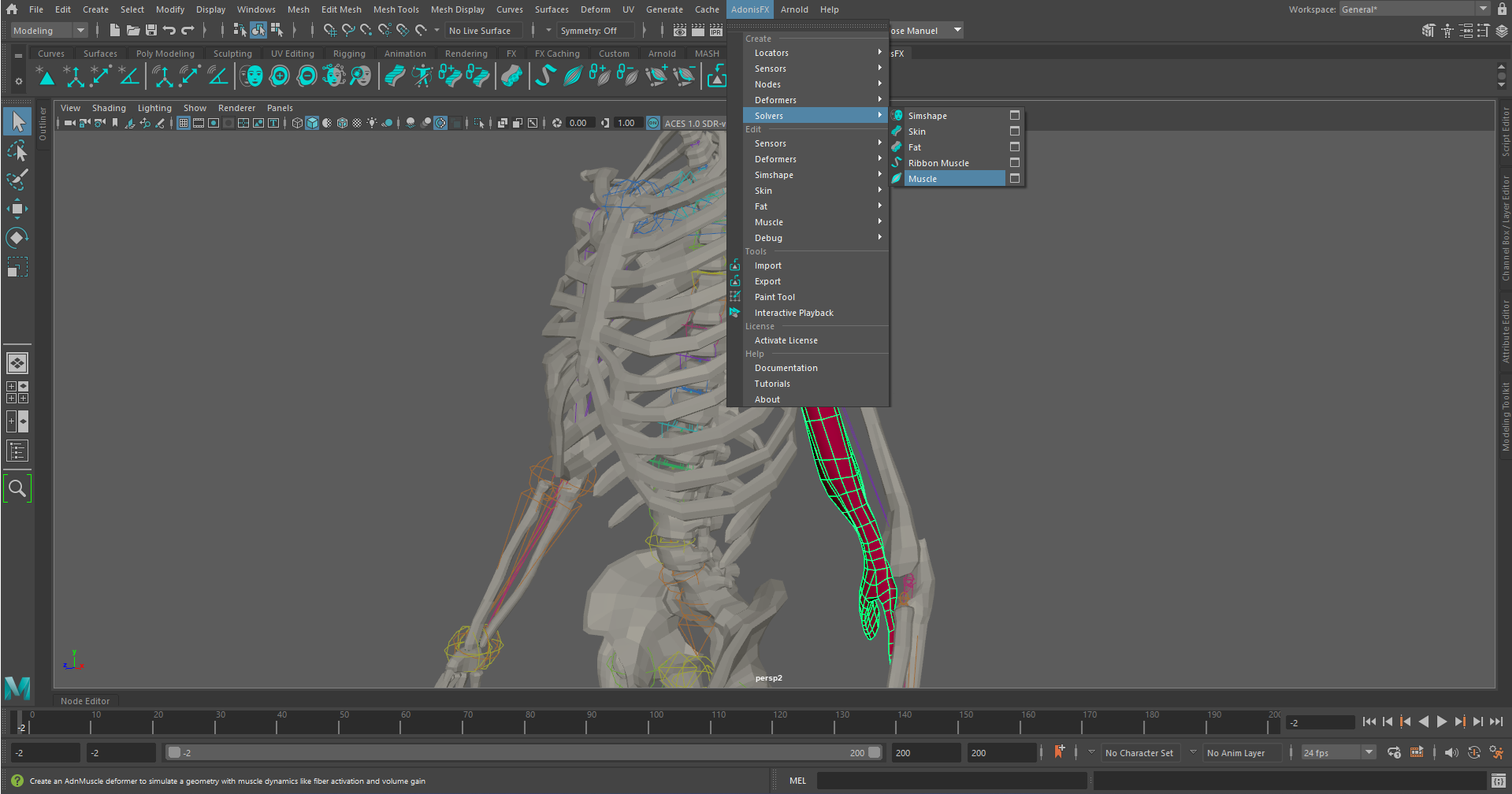Toggle the loop playback icon
The width and height of the screenshot is (1512, 794).
[x=1394, y=752]
